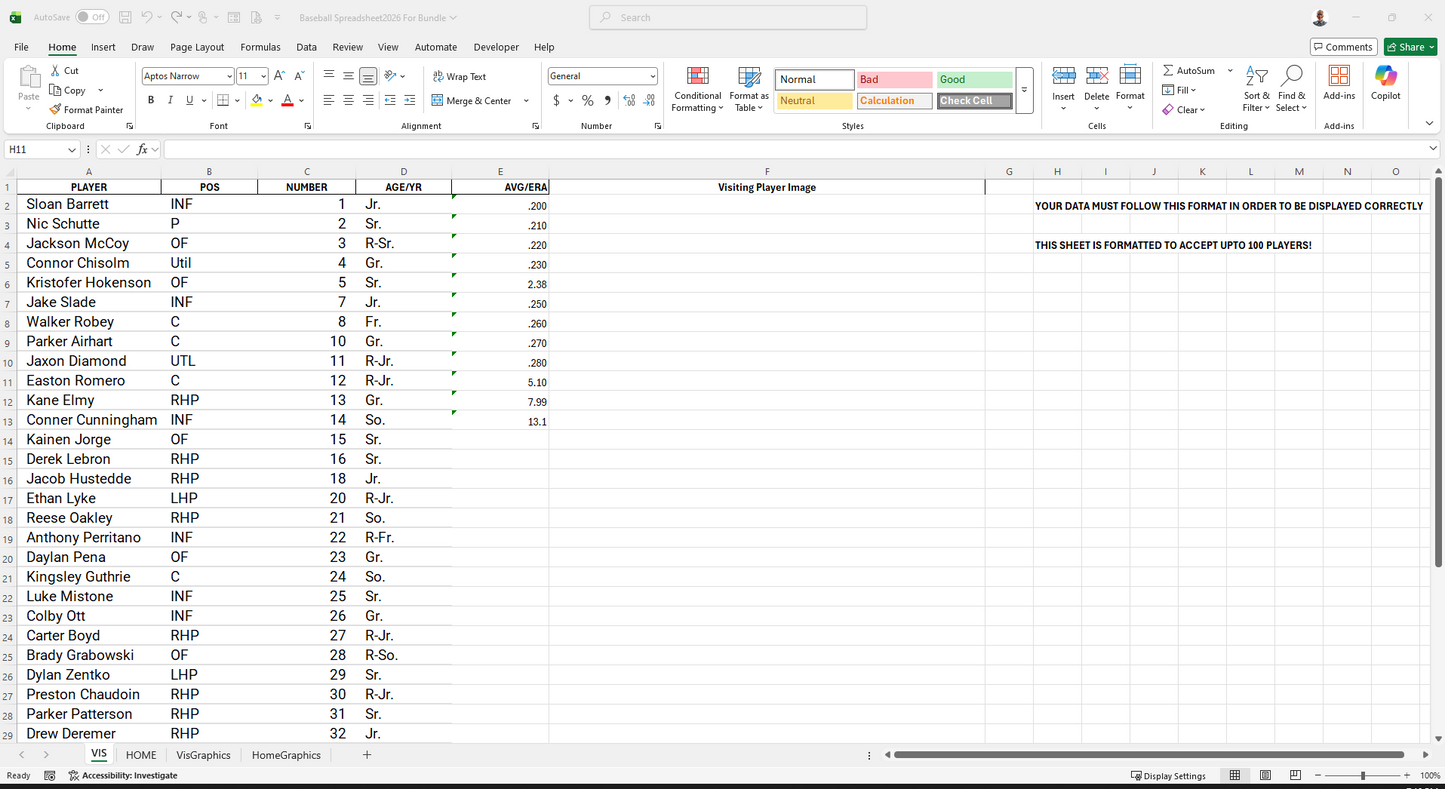The image size is (1445, 789).
Task: Switch to Page Break Preview in status bar
Action: pos(1295,776)
